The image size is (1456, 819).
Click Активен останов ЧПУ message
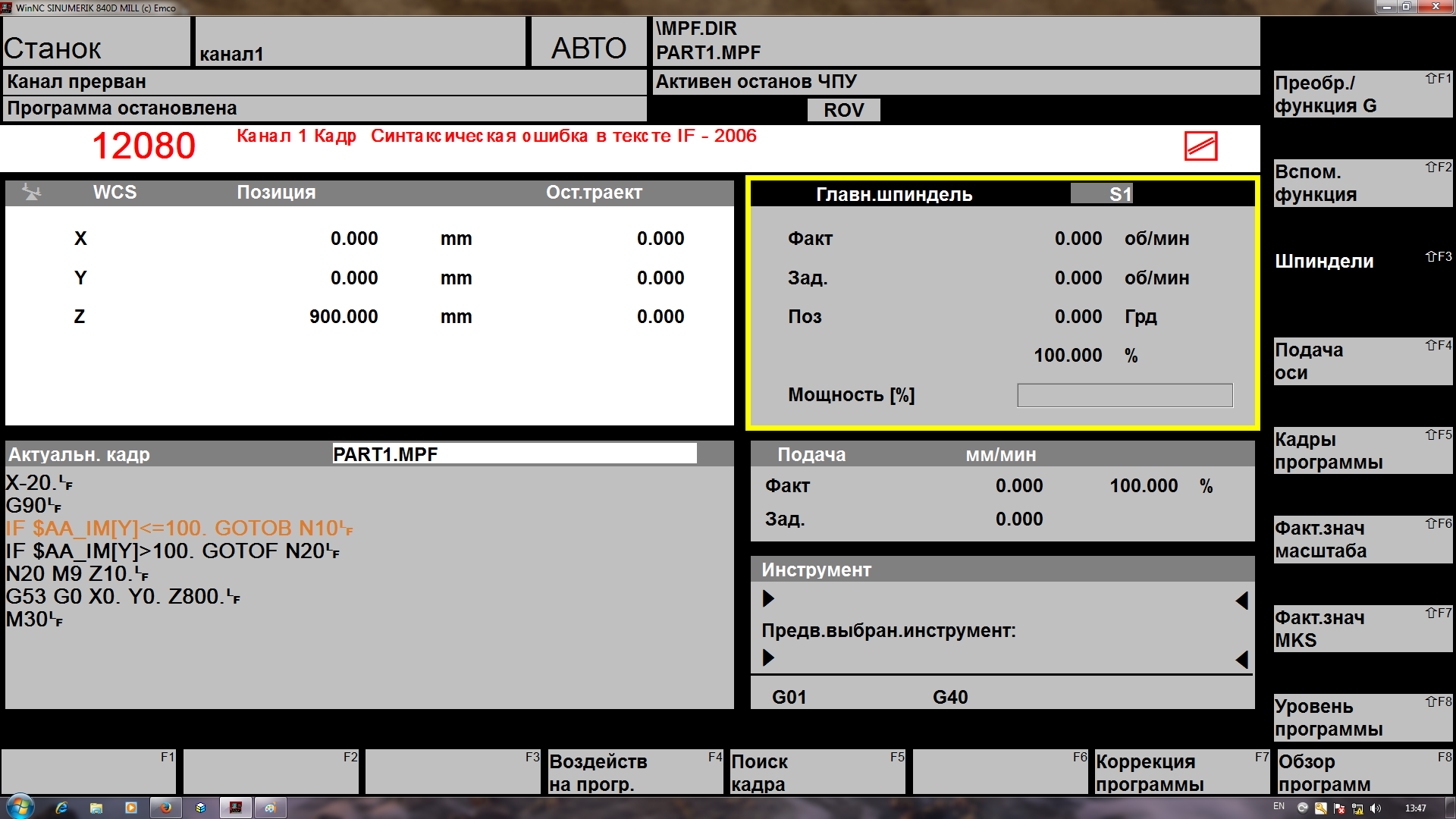[x=756, y=81]
